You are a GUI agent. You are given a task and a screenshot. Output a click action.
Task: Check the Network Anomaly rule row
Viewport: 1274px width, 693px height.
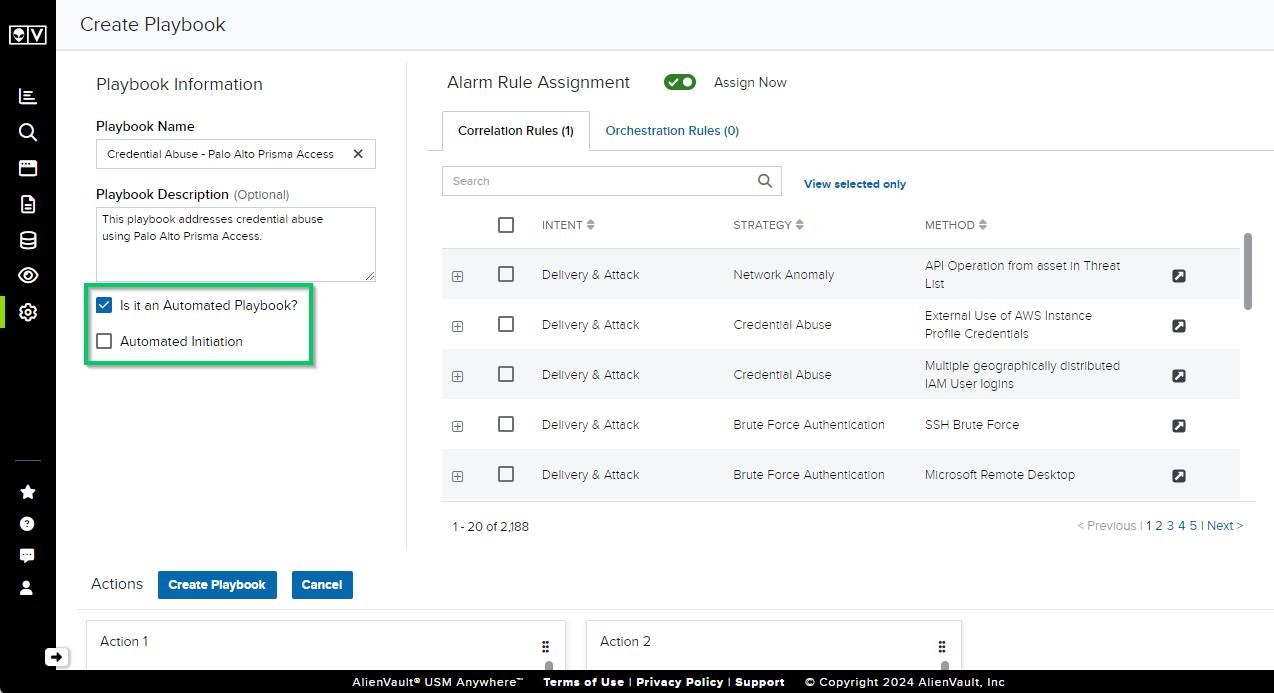[506, 274]
